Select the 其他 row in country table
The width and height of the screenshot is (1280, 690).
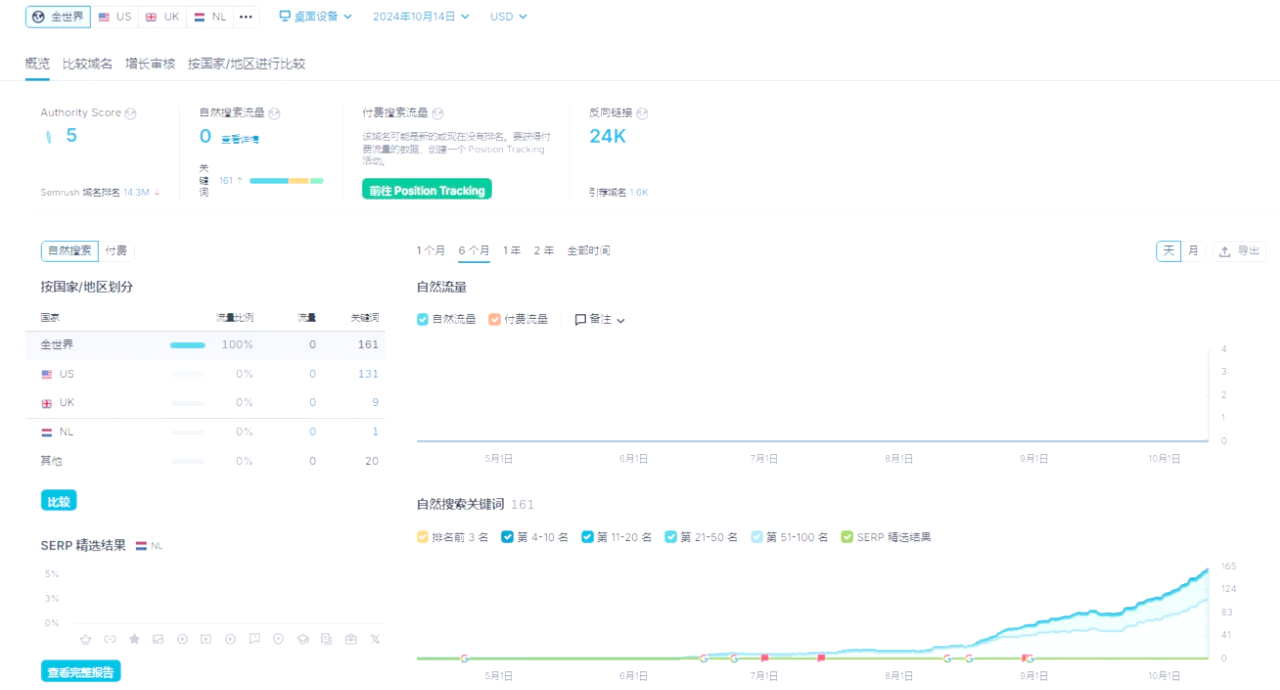205,461
